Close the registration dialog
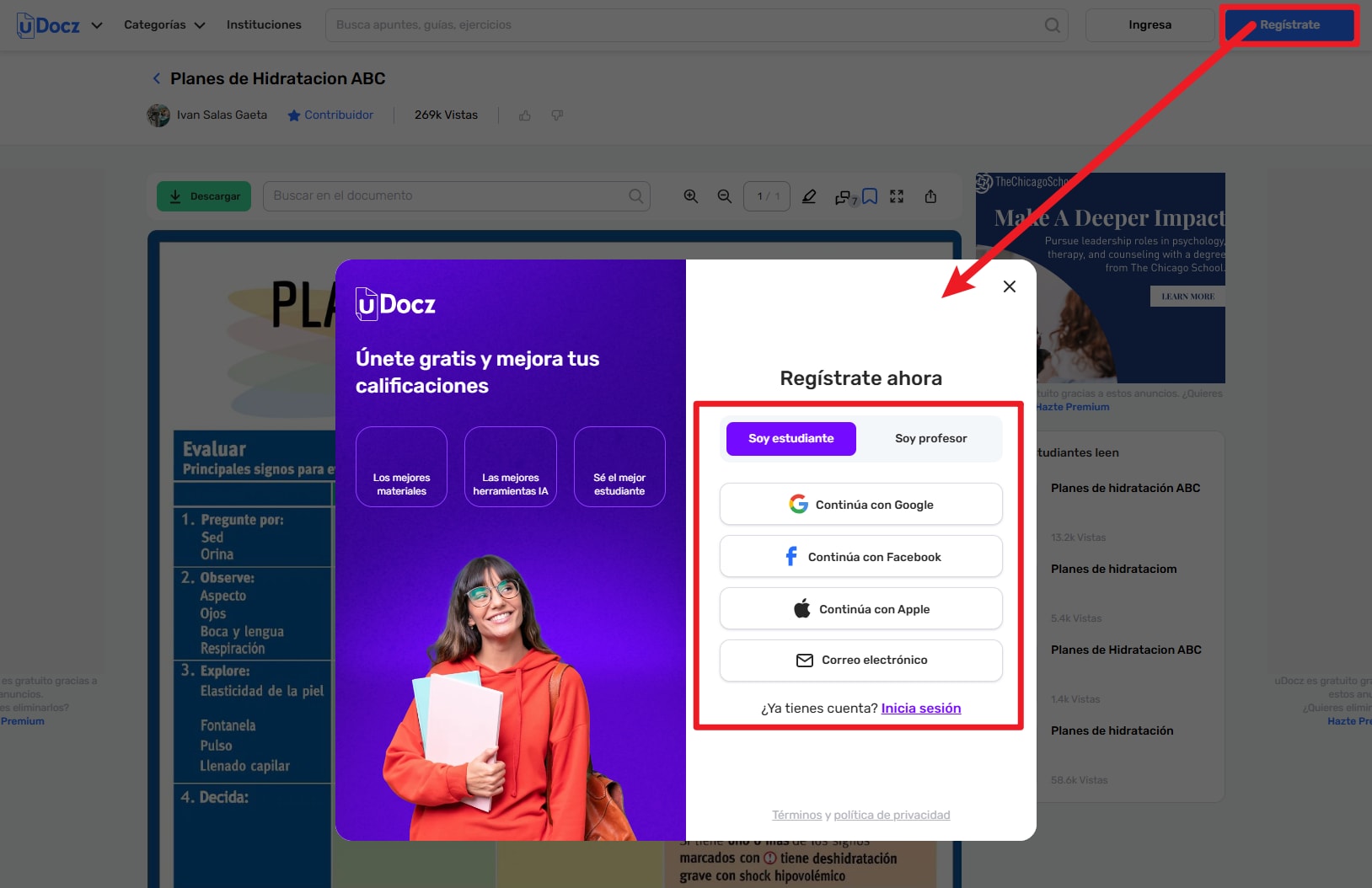The width and height of the screenshot is (1372, 888). [1009, 286]
